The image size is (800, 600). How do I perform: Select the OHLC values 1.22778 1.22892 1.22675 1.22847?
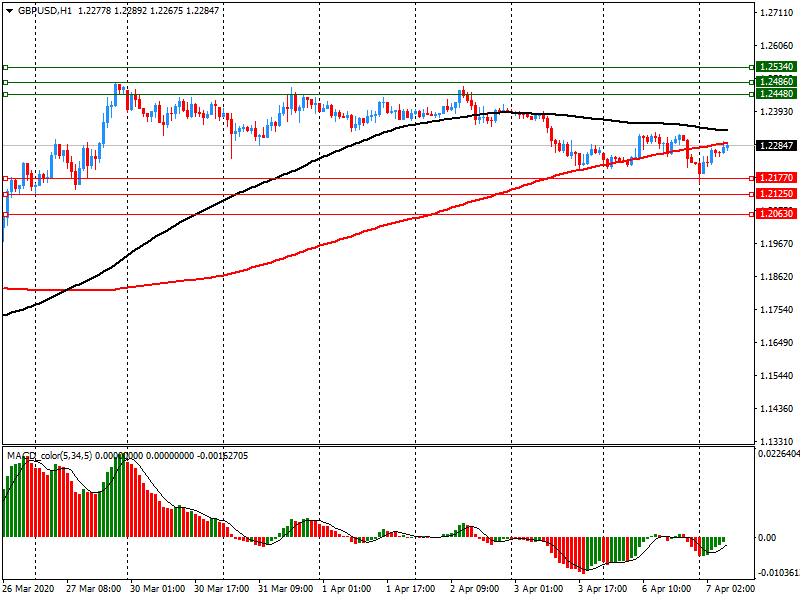tap(148, 11)
